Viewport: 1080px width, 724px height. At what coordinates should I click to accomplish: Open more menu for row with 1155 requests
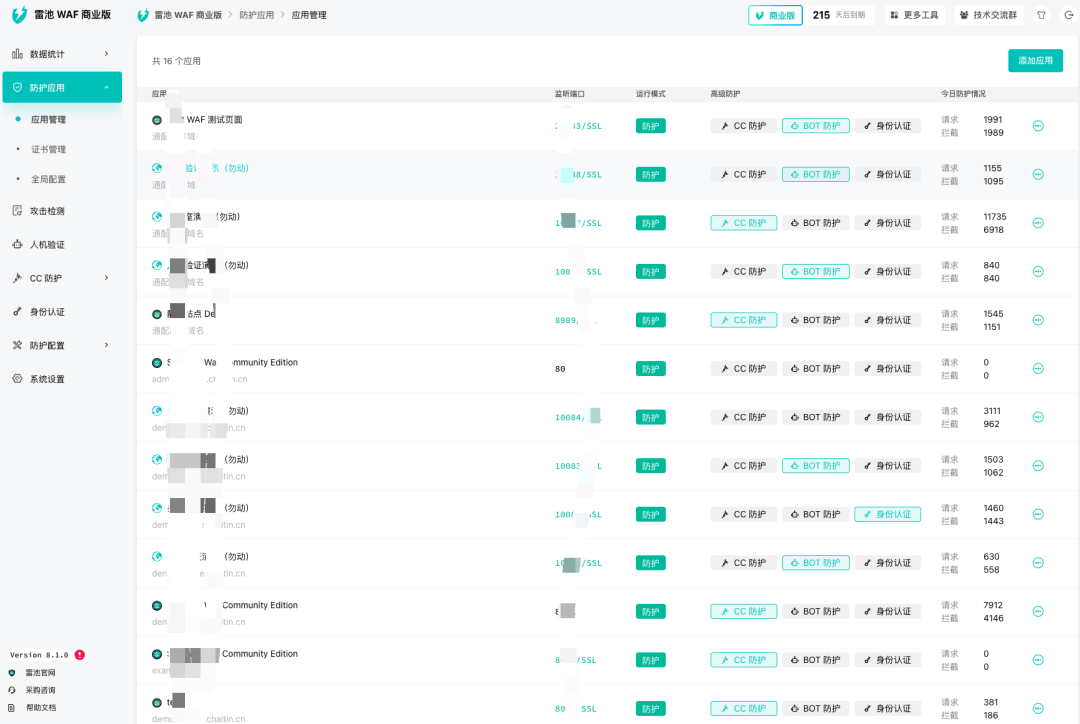point(1038,174)
